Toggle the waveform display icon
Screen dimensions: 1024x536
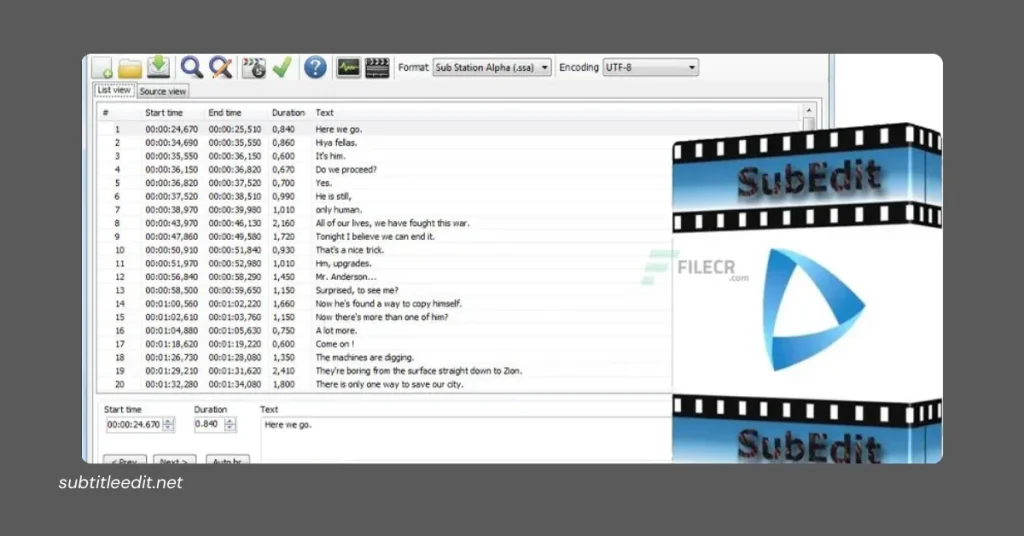348,67
